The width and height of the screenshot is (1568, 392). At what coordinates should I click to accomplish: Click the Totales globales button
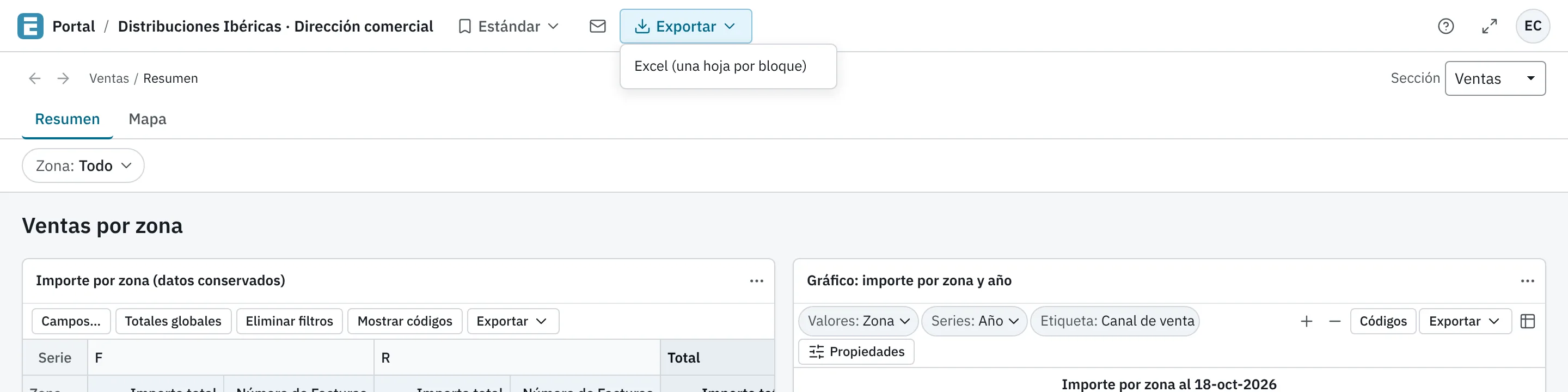173,321
